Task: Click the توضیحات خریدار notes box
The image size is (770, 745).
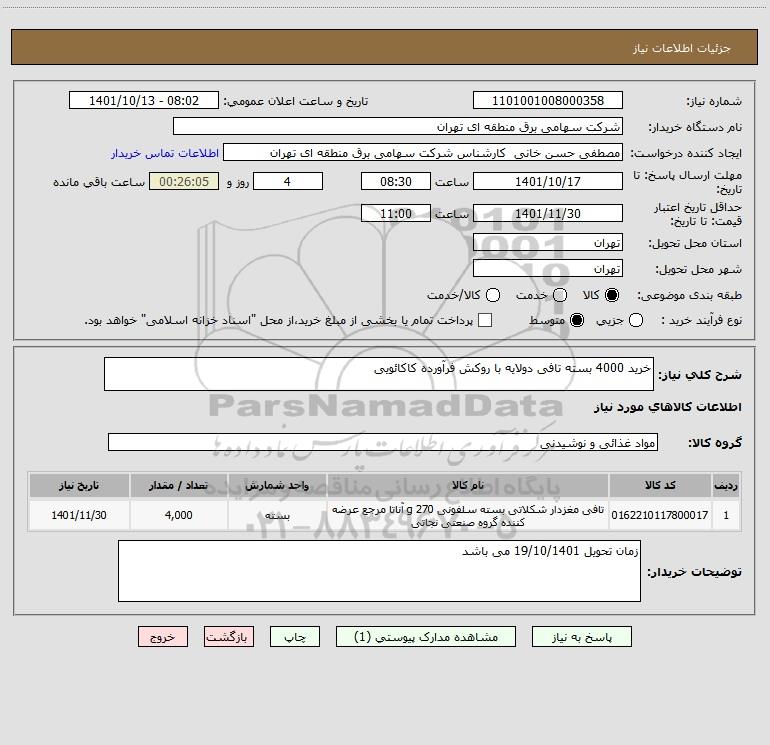Action: [x=379, y=571]
